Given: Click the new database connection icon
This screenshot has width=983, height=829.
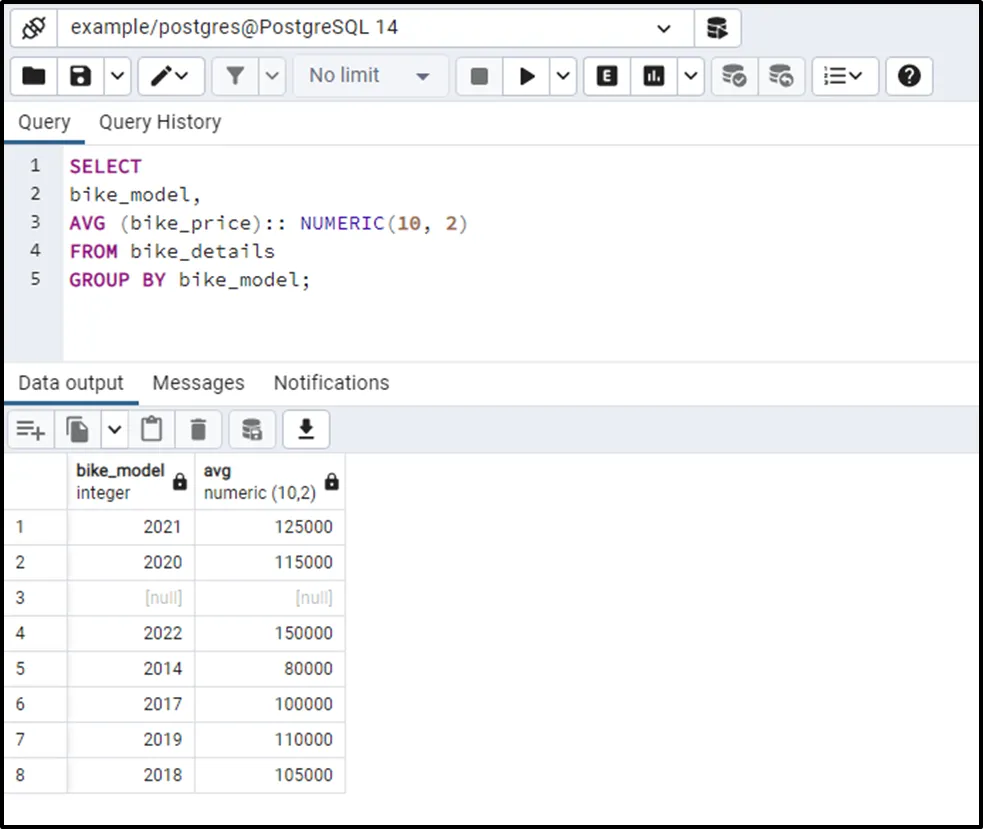Looking at the screenshot, I should click(717, 28).
